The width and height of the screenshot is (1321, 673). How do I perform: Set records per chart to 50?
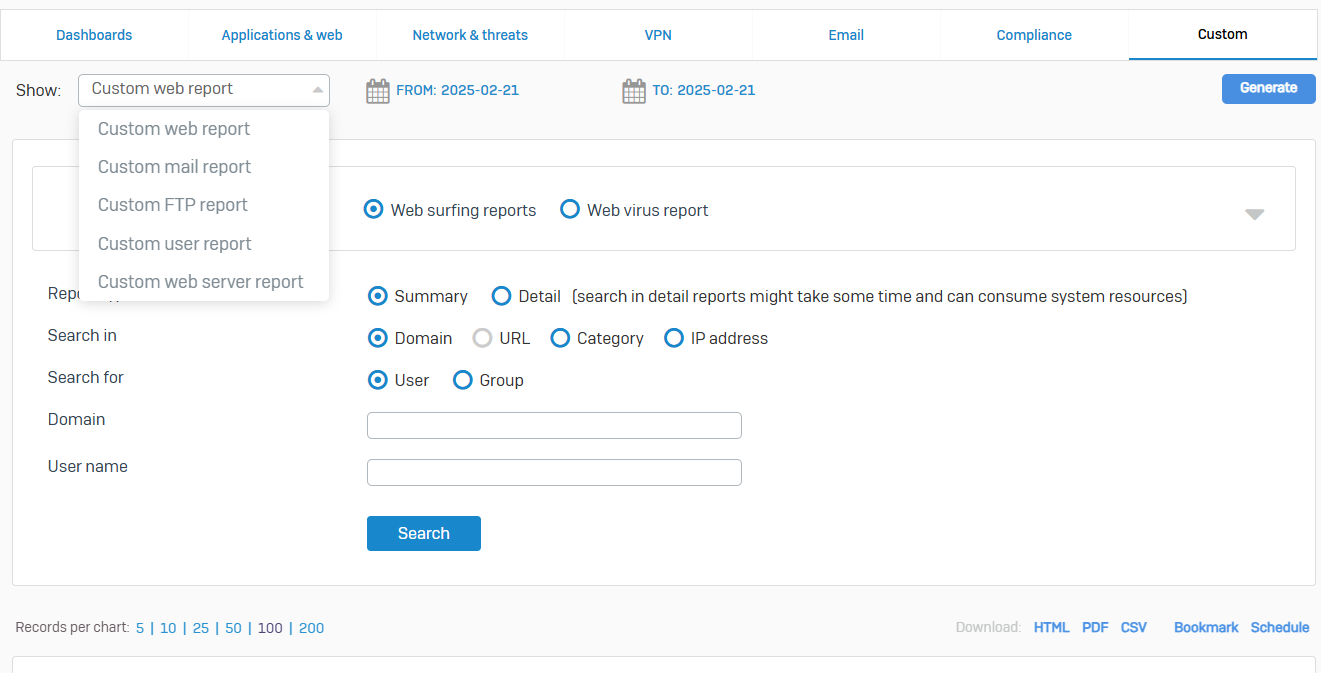point(233,628)
